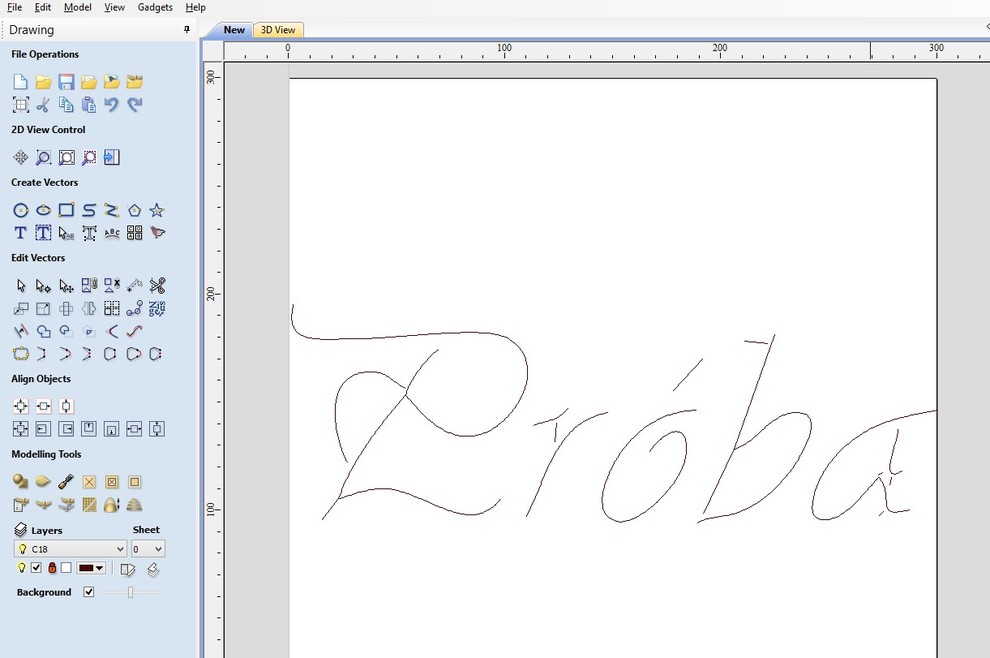Open the Edit menu

click(43, 8)
